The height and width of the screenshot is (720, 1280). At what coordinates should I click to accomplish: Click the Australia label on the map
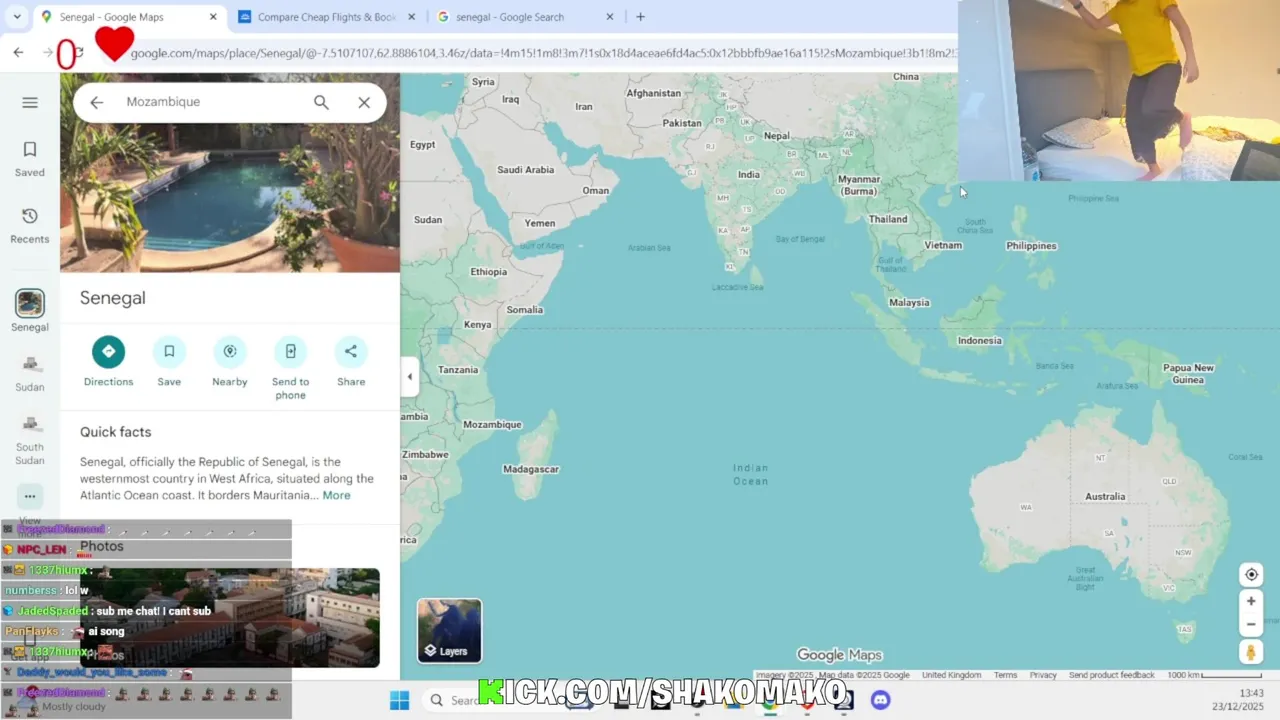tap(1105, 496)
